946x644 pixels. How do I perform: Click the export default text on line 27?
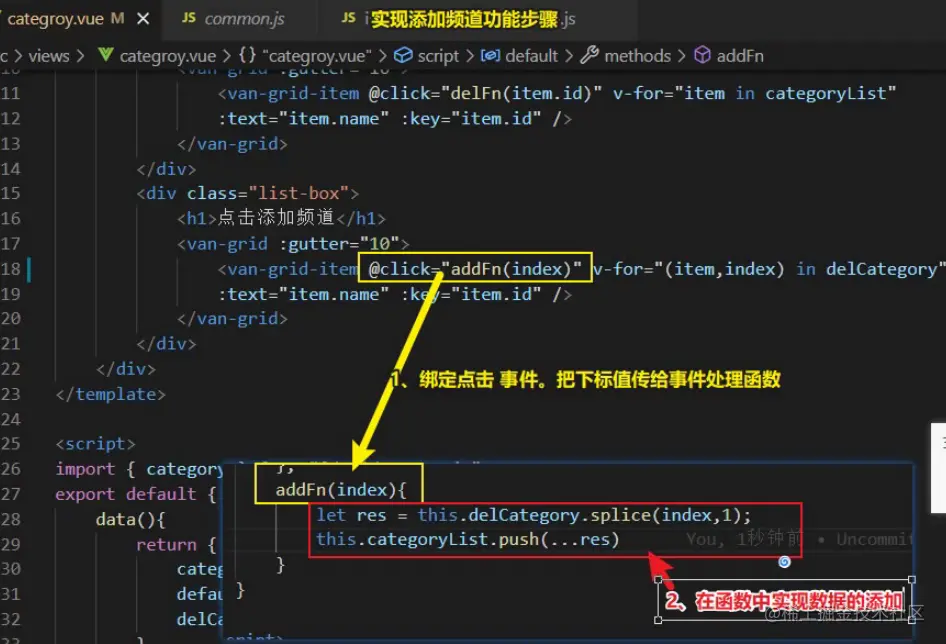coord(125,494)
